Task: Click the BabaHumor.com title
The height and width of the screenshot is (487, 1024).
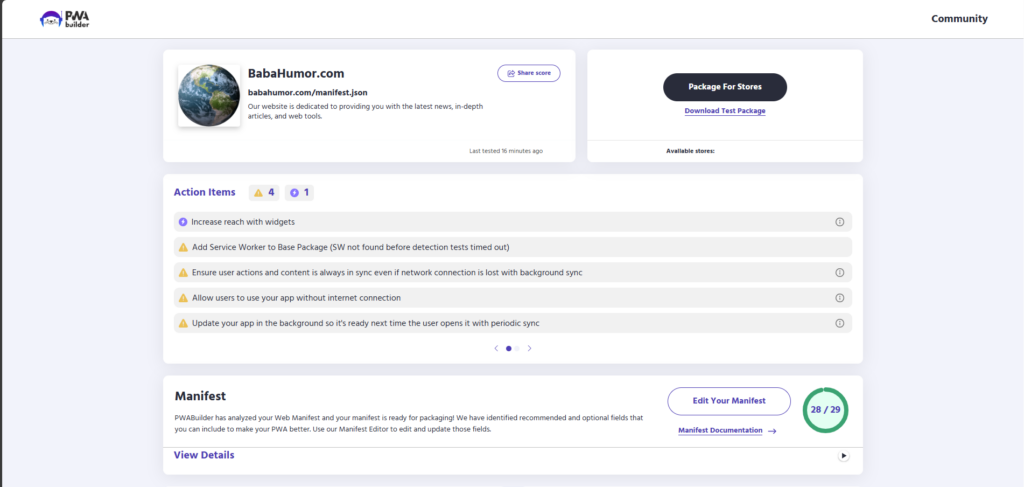Action: 296,74
